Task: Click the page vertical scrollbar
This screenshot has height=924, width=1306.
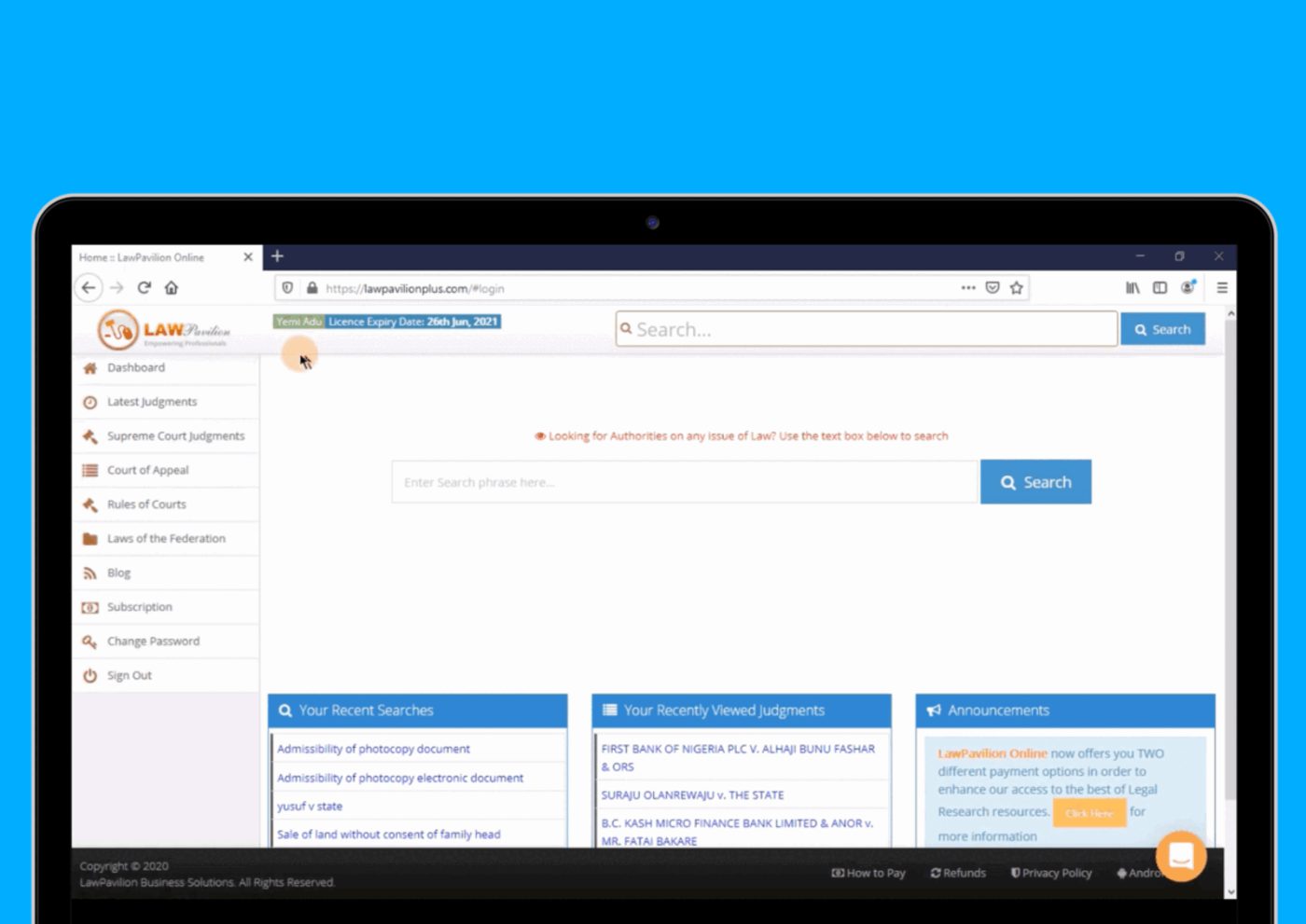Action: coord(1230,559)
